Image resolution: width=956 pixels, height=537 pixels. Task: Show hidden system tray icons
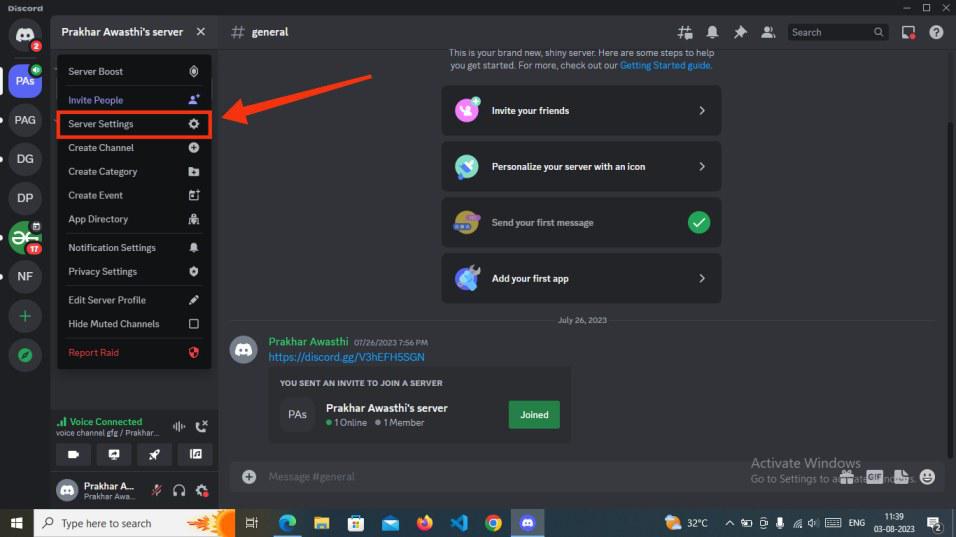tap(729, 523)
